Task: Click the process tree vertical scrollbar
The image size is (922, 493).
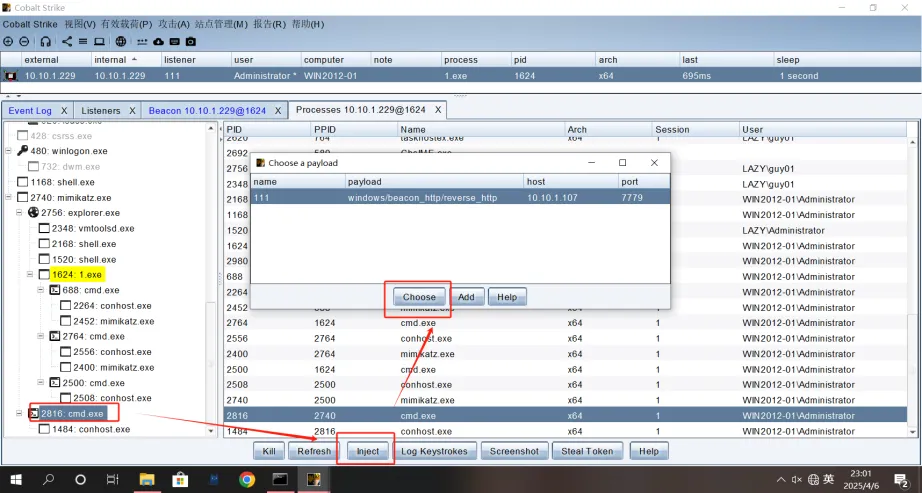Action: click(x=211, y=279)
